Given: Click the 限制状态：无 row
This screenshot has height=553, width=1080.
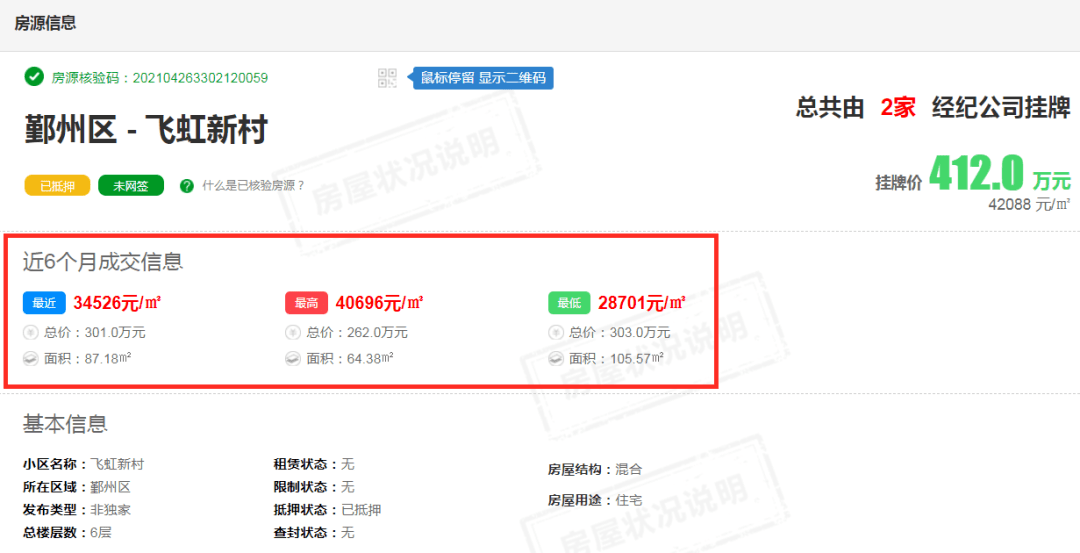Looking at the screenshot, I should (x=314, y=487).
